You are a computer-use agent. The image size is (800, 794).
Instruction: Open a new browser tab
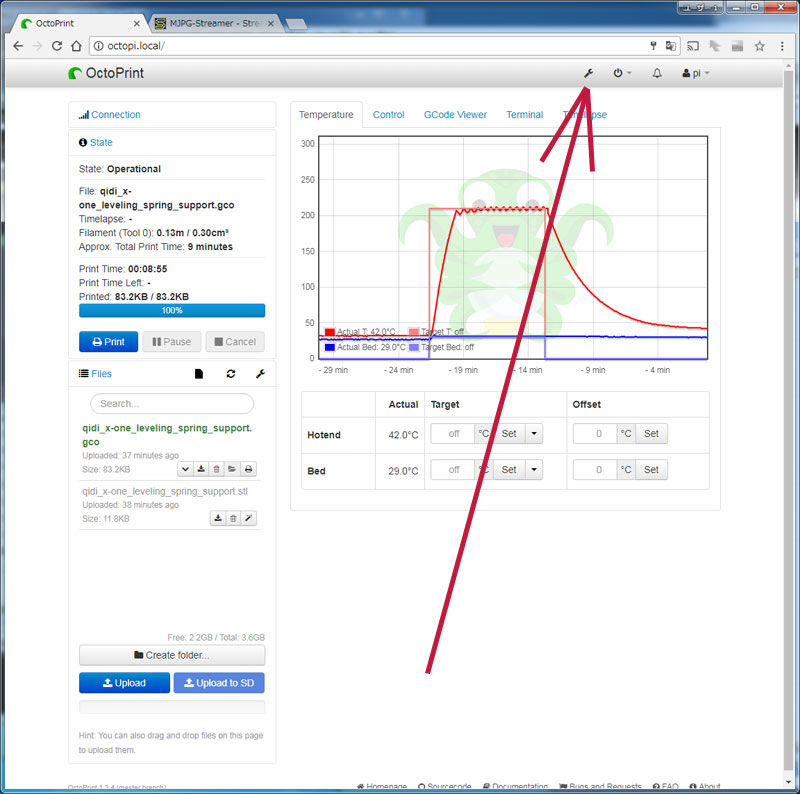point(296,24)
